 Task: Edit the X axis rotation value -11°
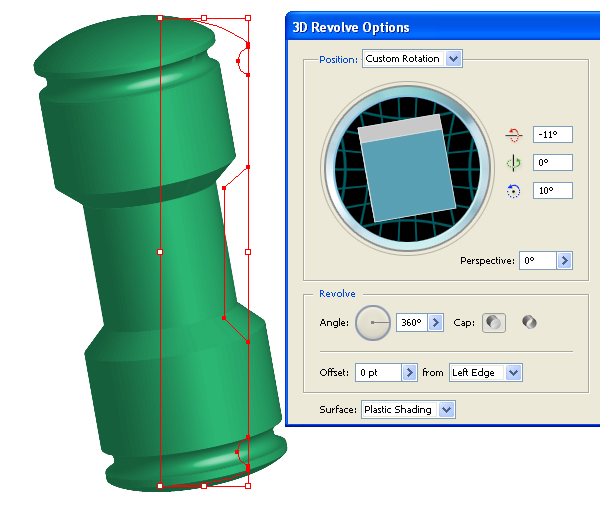[x=553, y=135]
